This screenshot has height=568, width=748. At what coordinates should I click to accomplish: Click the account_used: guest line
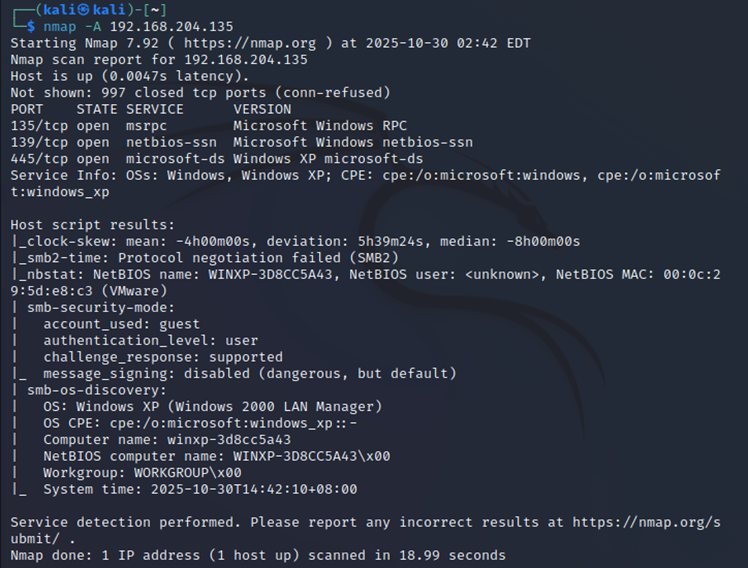121,324
